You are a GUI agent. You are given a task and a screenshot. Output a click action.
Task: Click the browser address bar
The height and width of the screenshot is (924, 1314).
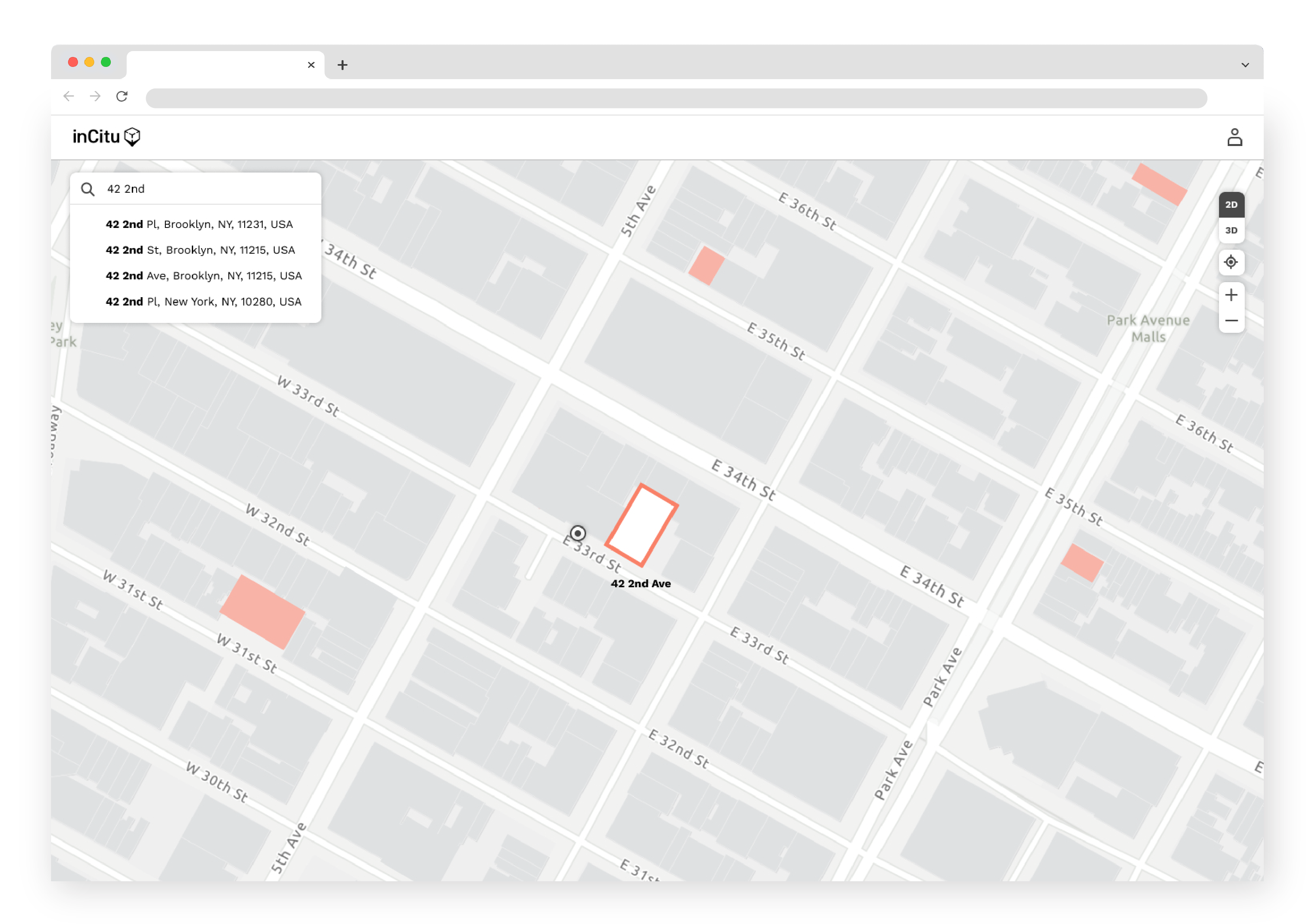(676, 98)
